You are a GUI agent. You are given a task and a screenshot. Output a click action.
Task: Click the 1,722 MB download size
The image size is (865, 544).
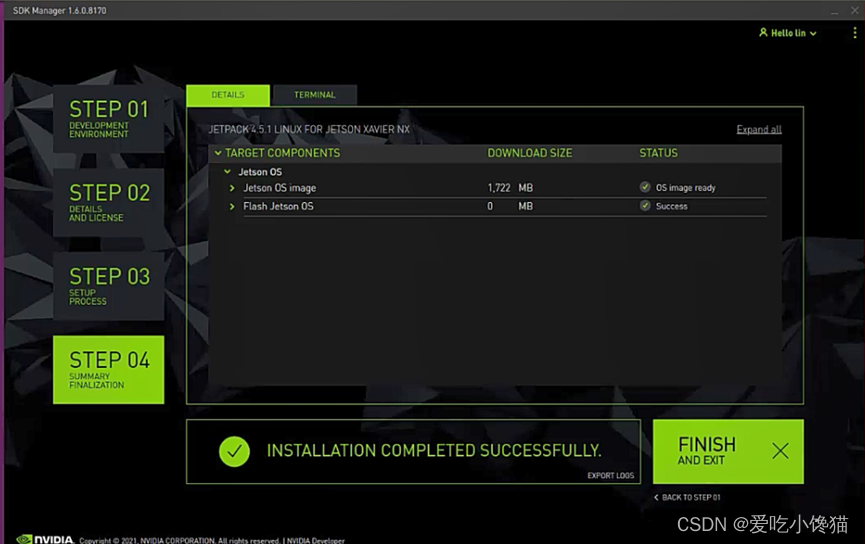click(510, 188)
